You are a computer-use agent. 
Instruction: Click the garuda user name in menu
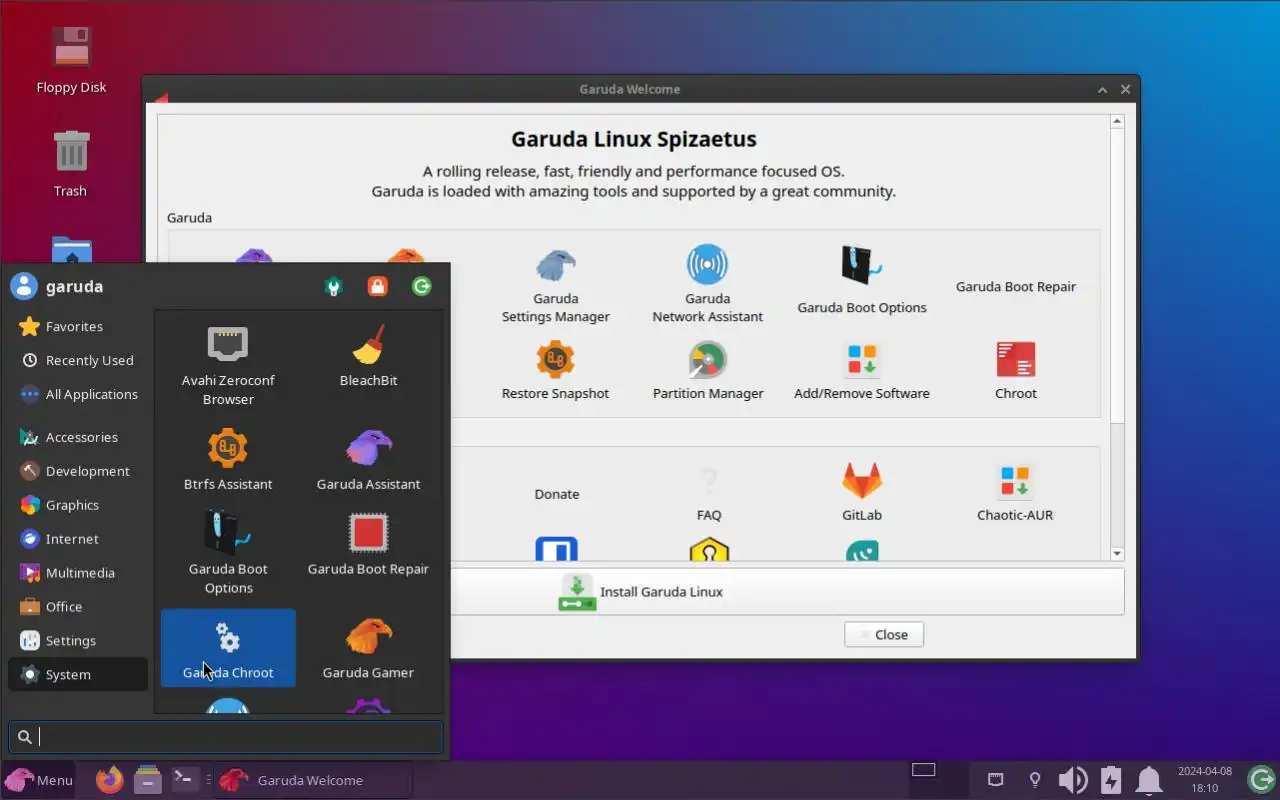tap(74, 287)
